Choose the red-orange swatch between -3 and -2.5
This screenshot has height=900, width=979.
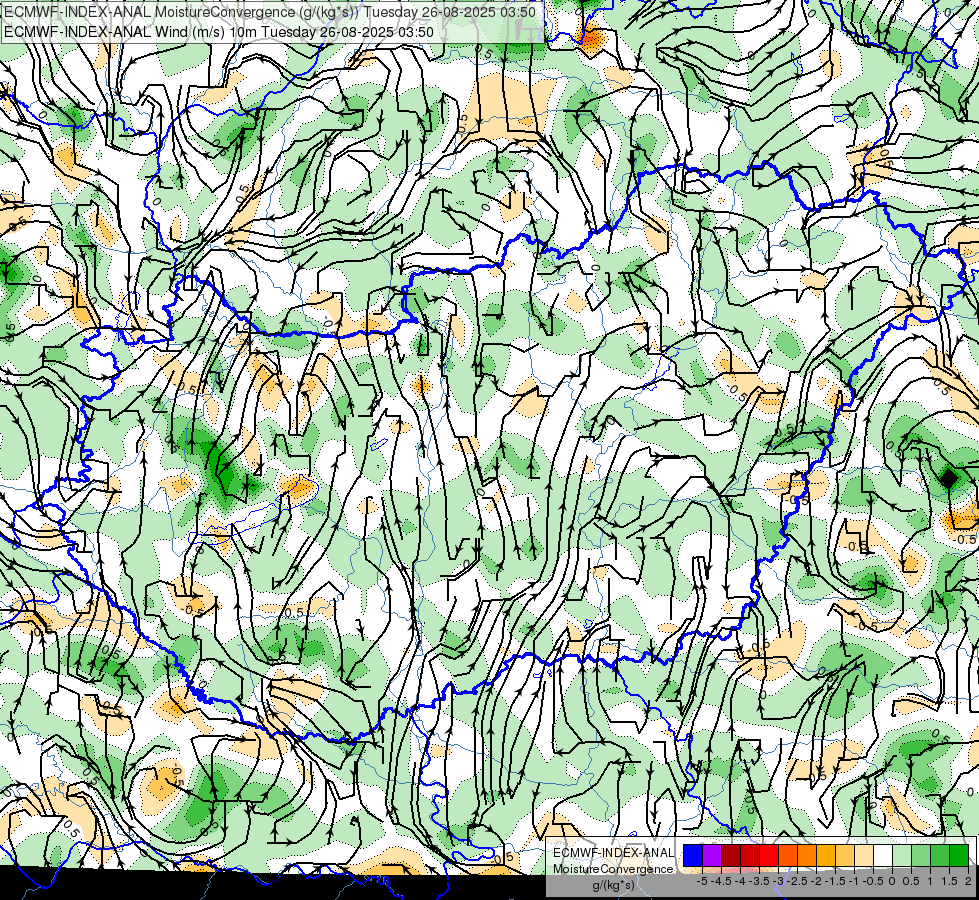(x=788, y=856)
